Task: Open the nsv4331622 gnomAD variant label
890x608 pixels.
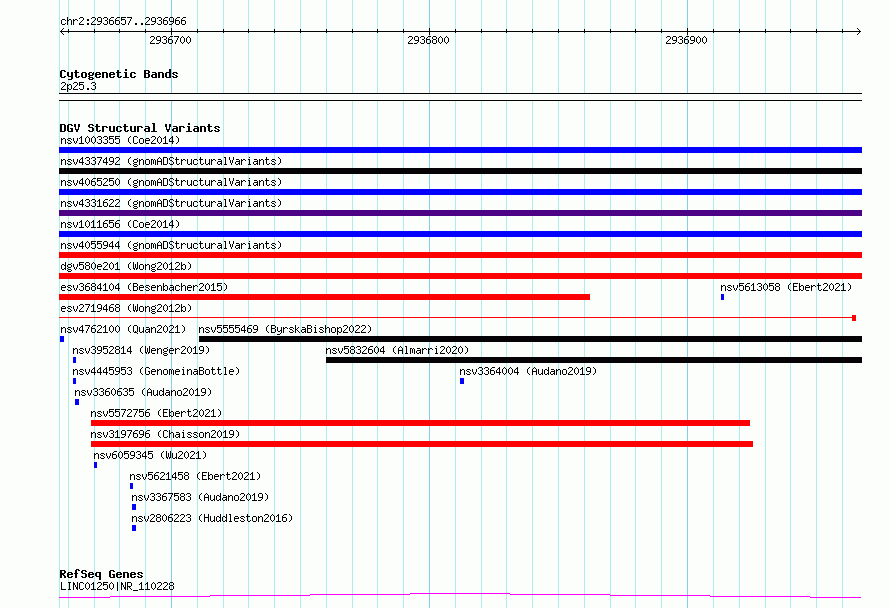Action: pos(171,203)
